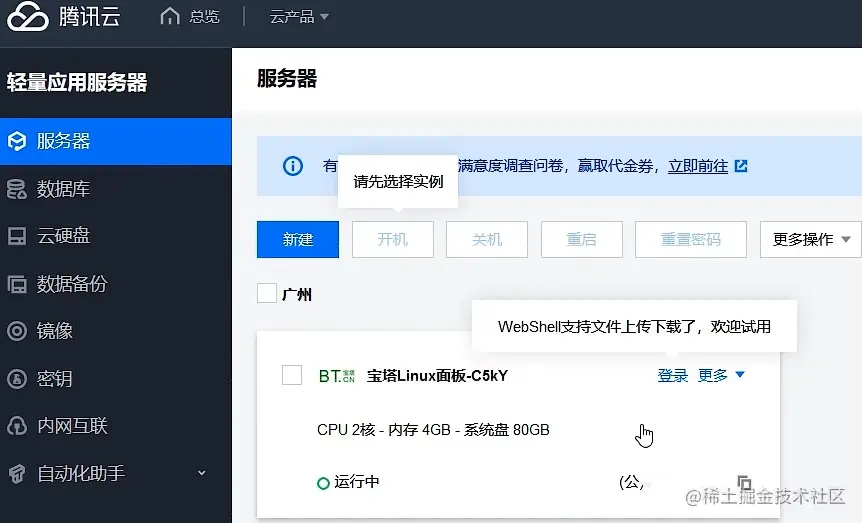Open the 总览 home icon
The height and width of the screenshot is (523, 862).
170,16
